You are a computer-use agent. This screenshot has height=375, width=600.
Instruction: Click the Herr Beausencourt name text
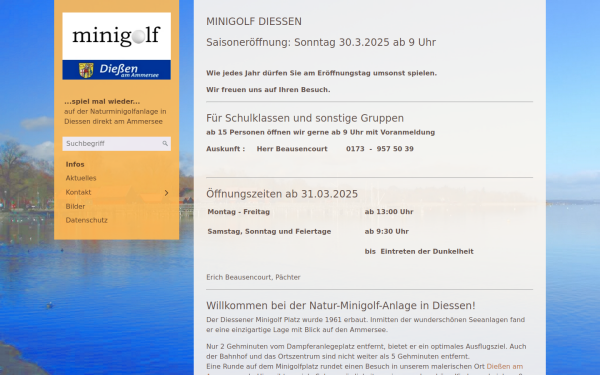point(292,149)
